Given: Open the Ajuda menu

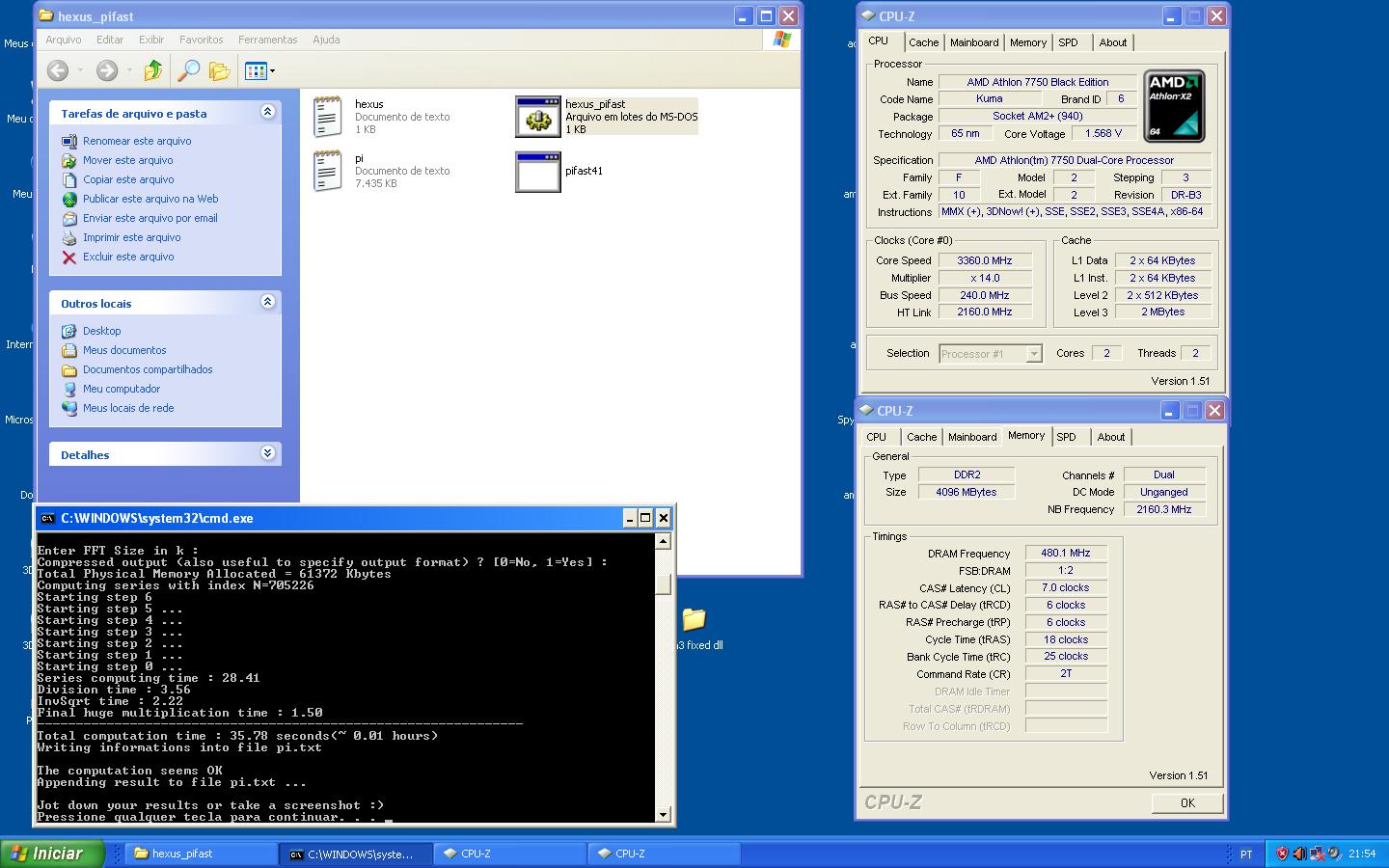Looking at the screenshot, I should (326, 40).
